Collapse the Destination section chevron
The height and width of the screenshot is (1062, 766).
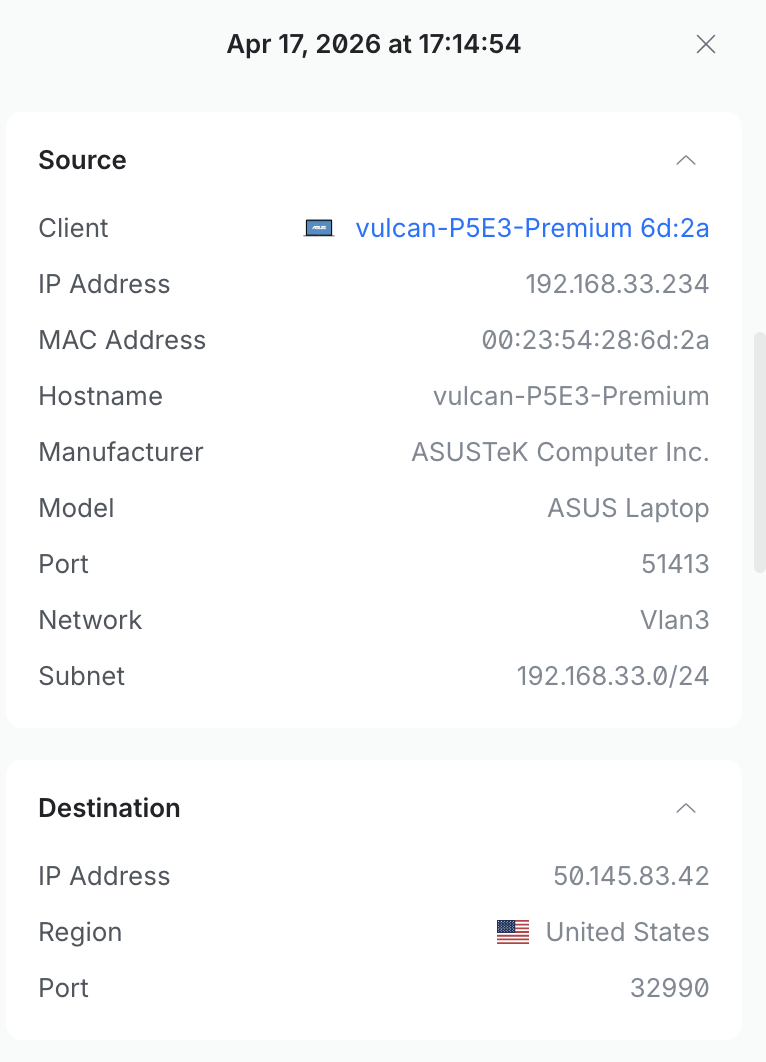pos(686,808)
